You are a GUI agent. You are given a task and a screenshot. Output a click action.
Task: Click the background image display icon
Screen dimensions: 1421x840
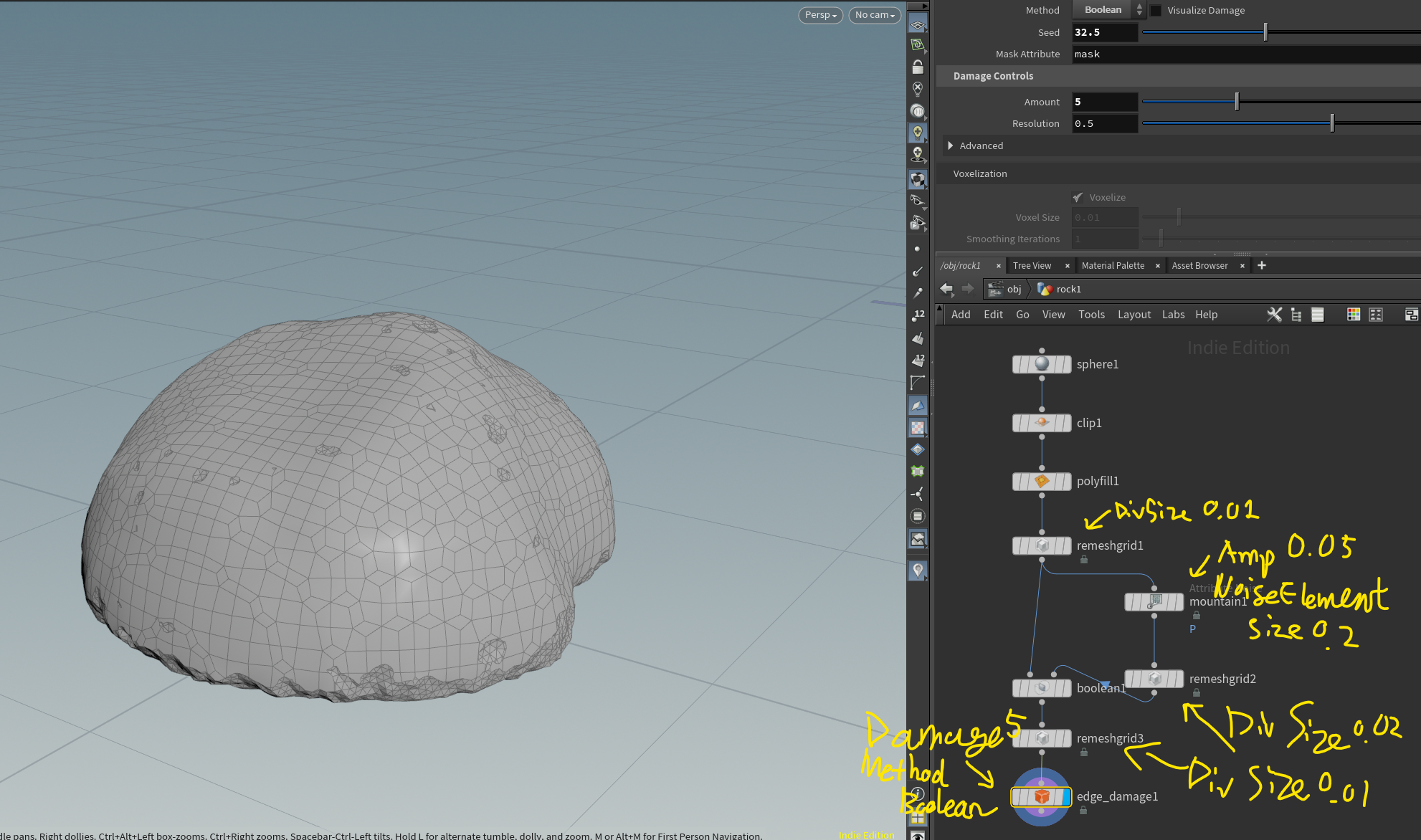tap(918, 539)
